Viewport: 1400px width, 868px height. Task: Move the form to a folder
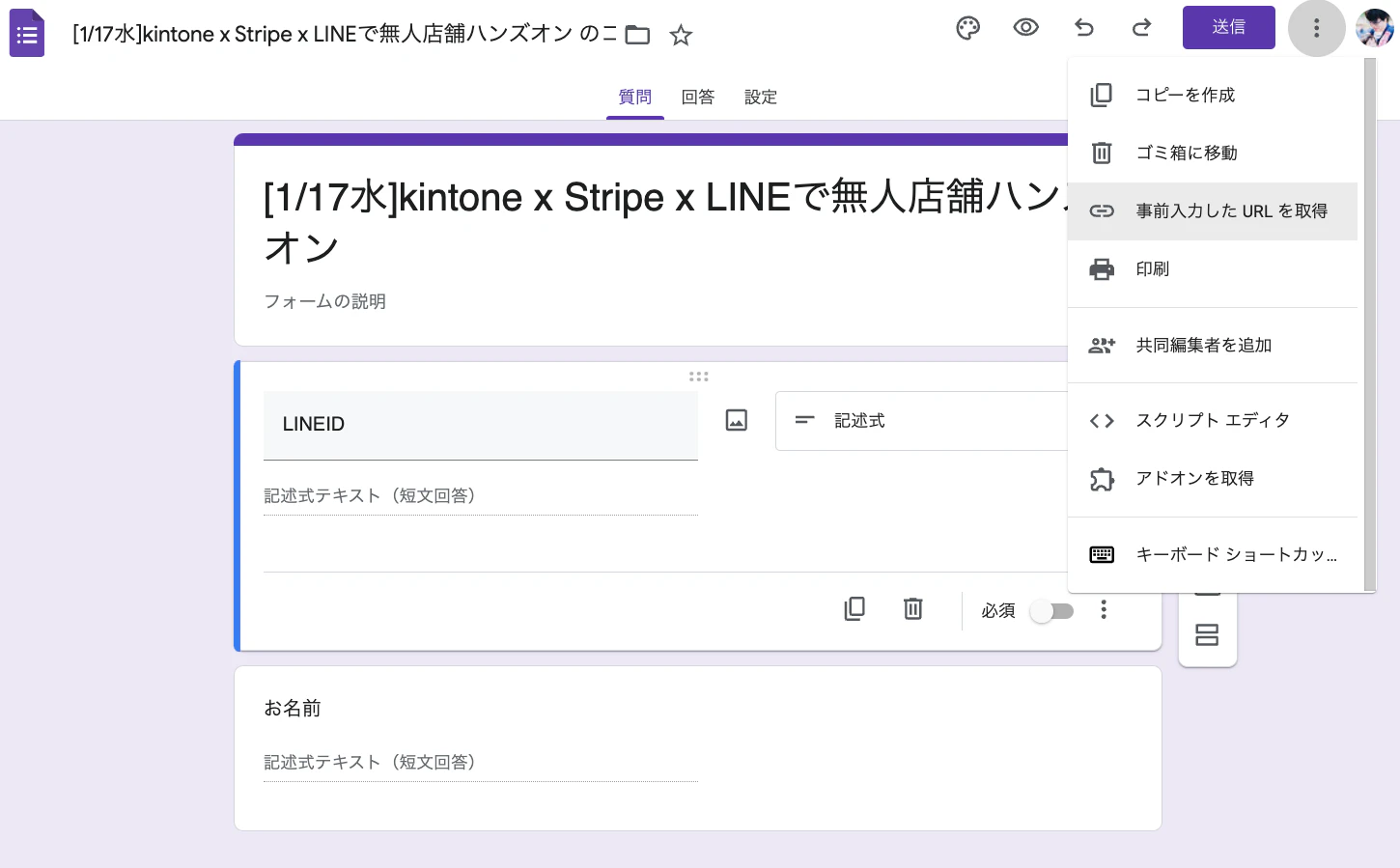point(637,34)
